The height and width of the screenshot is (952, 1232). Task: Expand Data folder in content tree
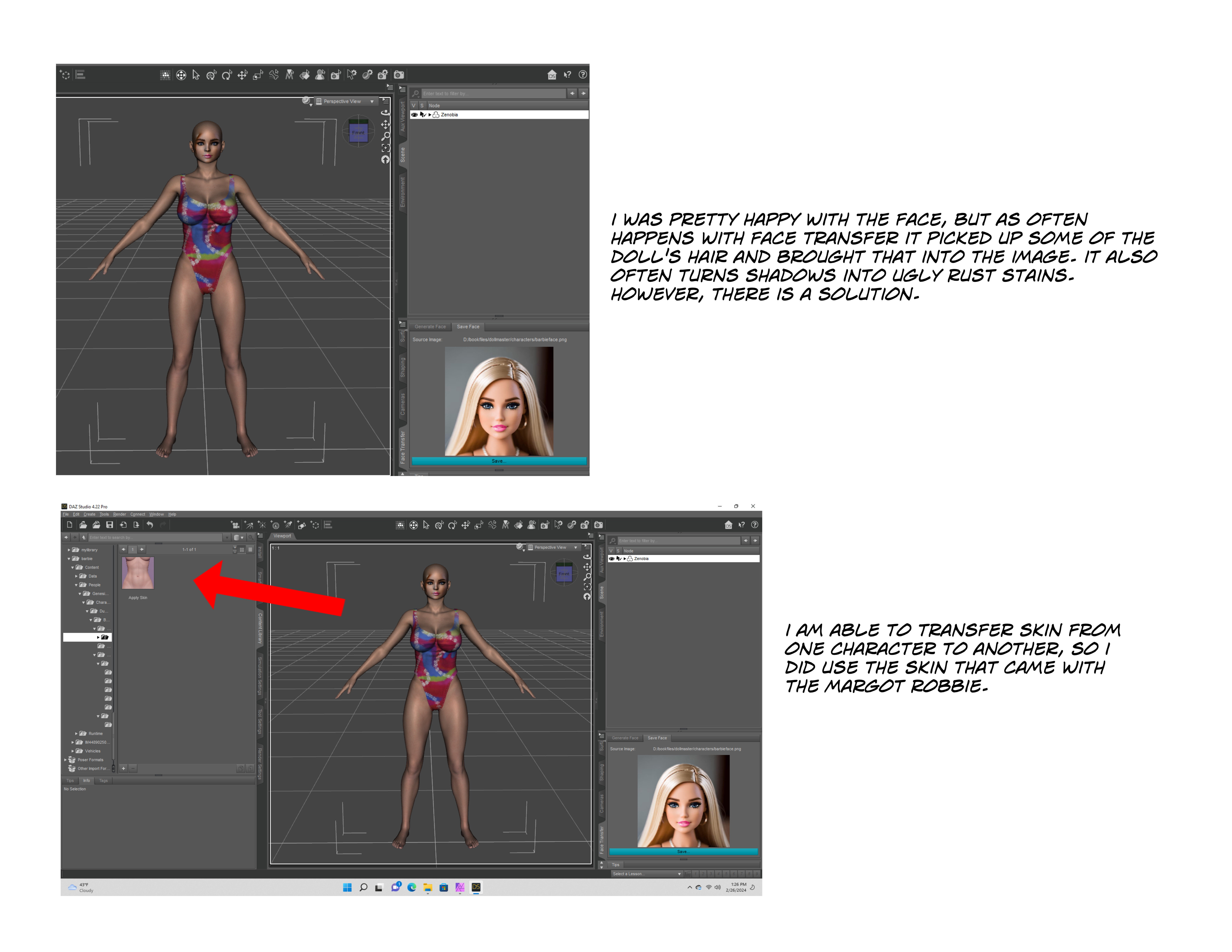click(76, 576)
